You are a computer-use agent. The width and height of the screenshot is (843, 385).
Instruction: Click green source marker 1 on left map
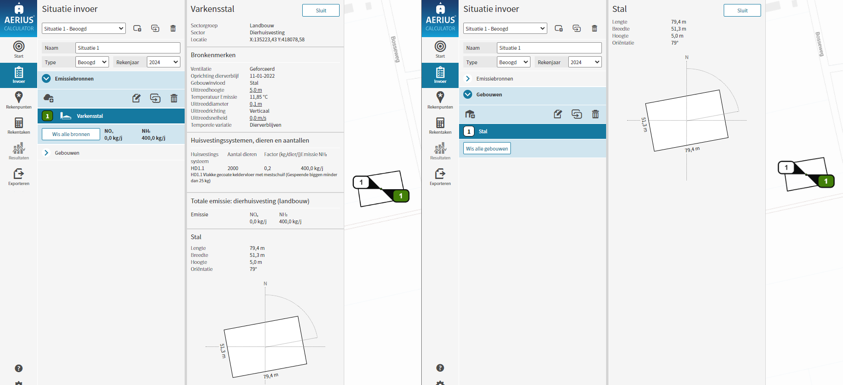click(401, 196)
